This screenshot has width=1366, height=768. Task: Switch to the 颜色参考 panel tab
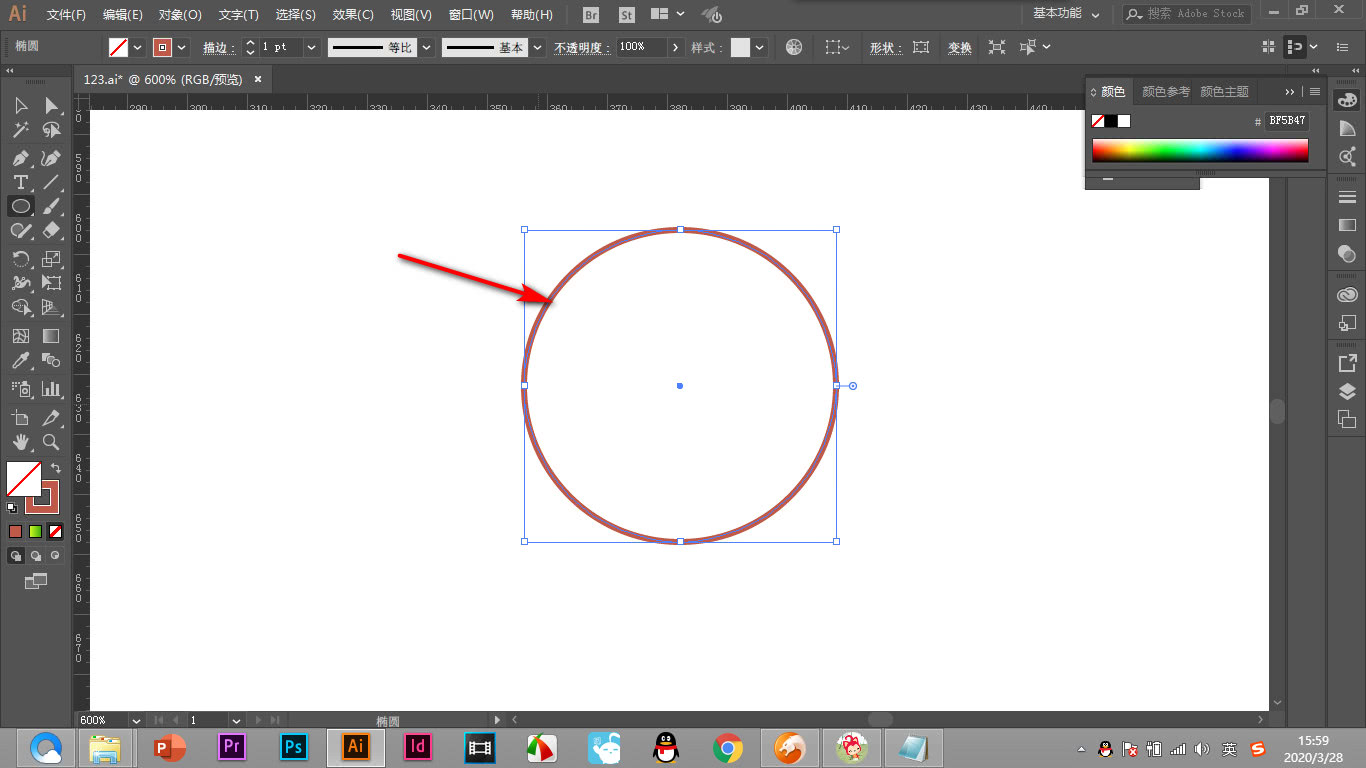pyautogui.click(x=1166, y=92)
